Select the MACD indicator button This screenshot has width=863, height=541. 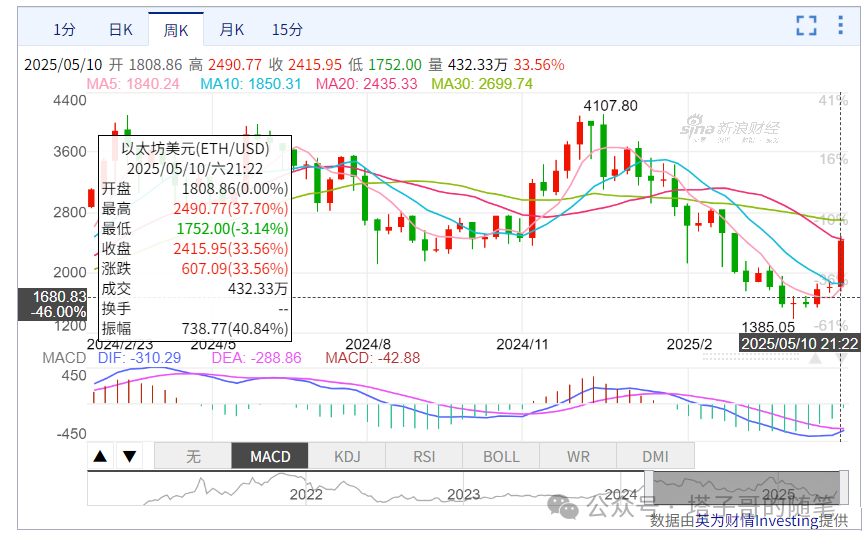coord(270,456)
